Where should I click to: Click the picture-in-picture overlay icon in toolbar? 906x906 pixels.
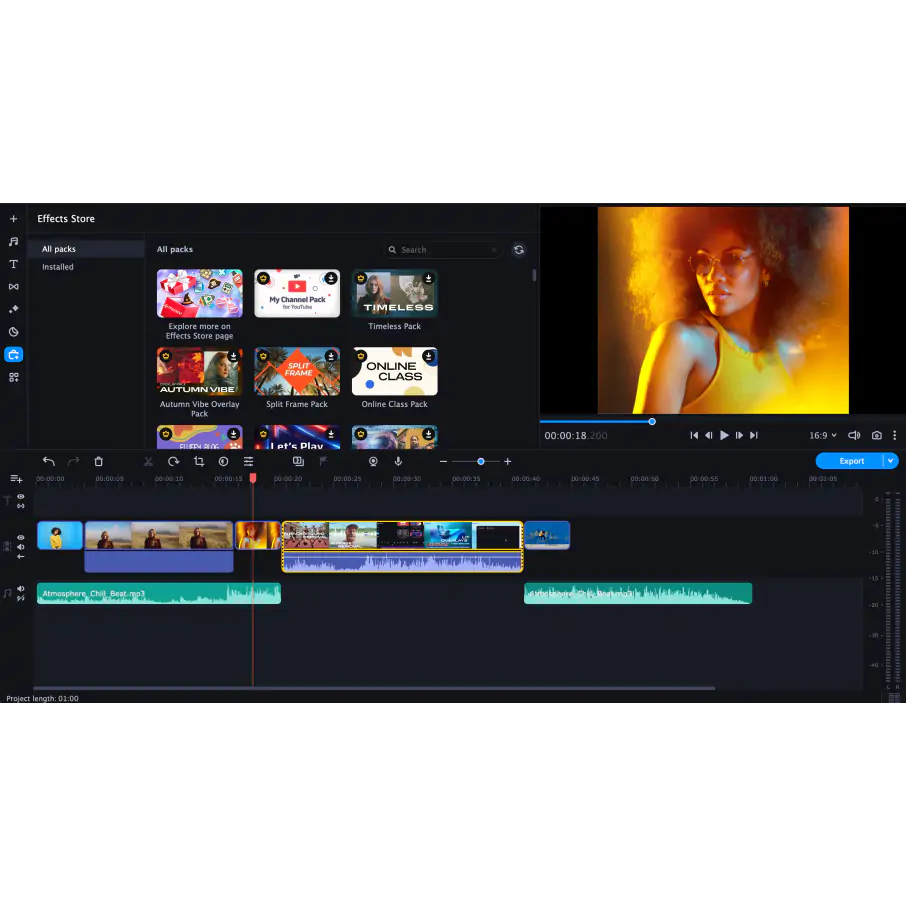click(298, 461)
